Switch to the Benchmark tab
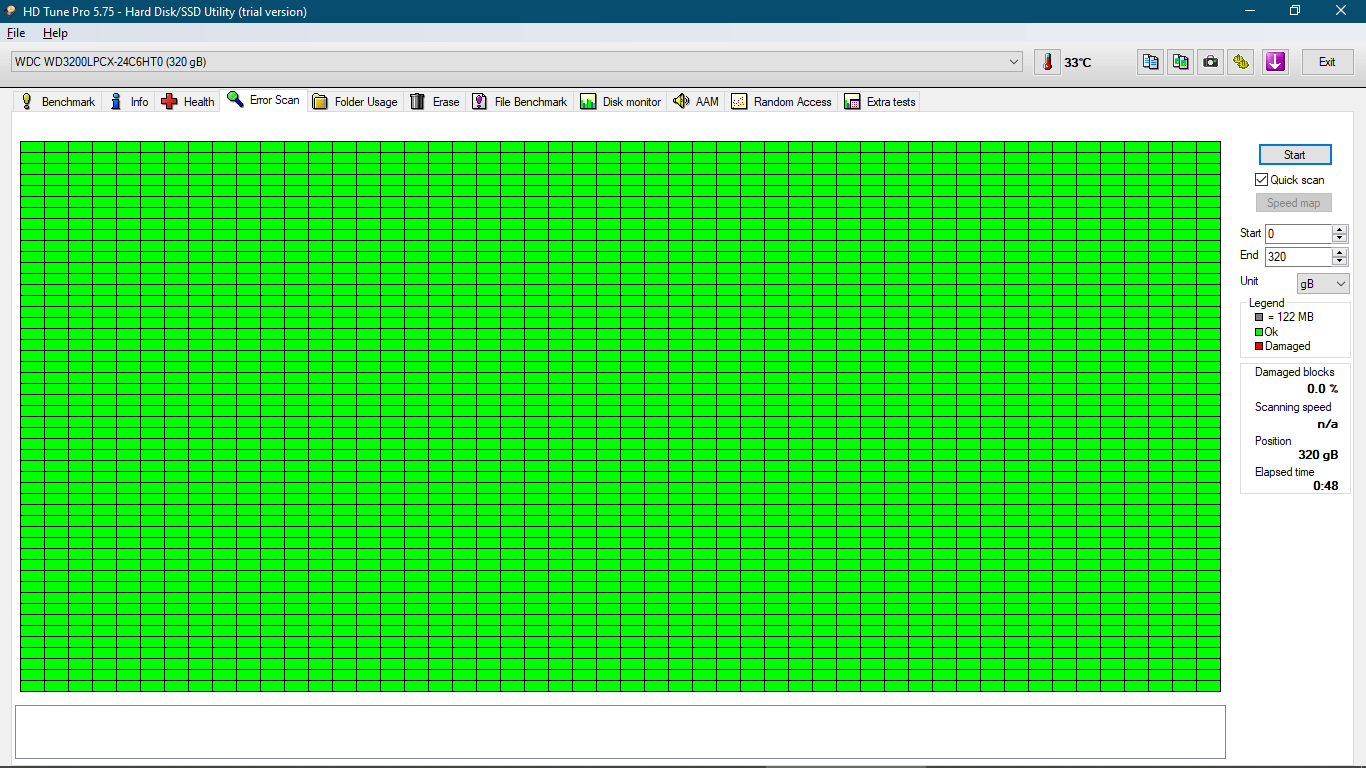 (x=58, y=101)
